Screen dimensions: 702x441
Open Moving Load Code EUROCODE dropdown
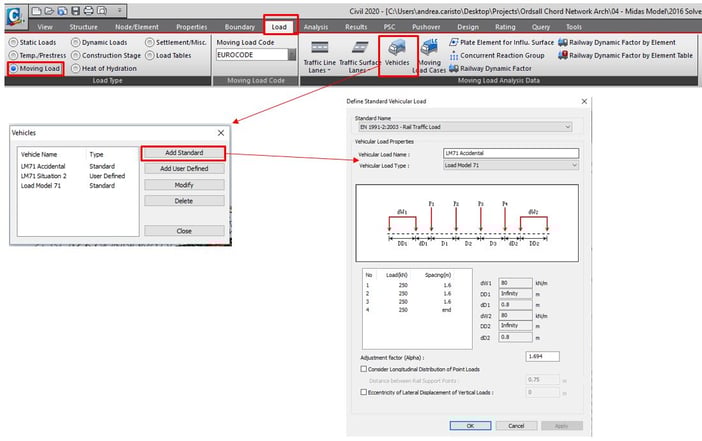coord(292,55)
